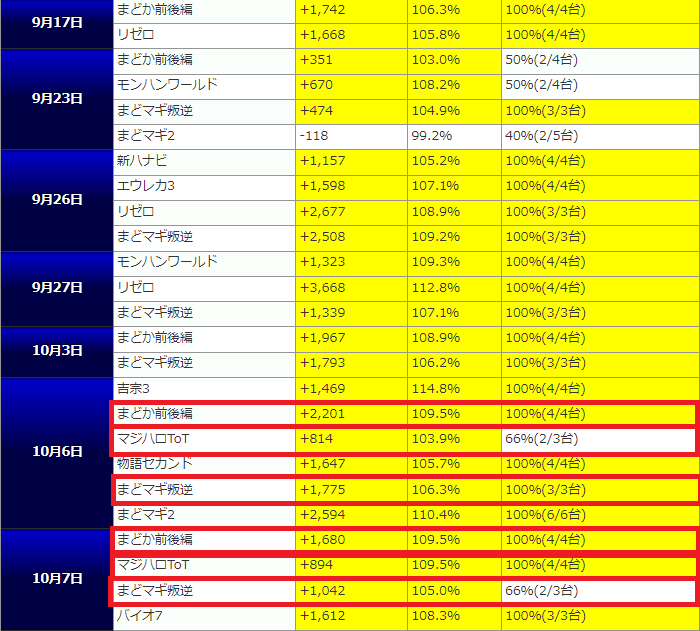Viewport: 700px width, 631px height.
Task: Select the 108.3% payout rate cell
Action: click(x=454, y=617)
